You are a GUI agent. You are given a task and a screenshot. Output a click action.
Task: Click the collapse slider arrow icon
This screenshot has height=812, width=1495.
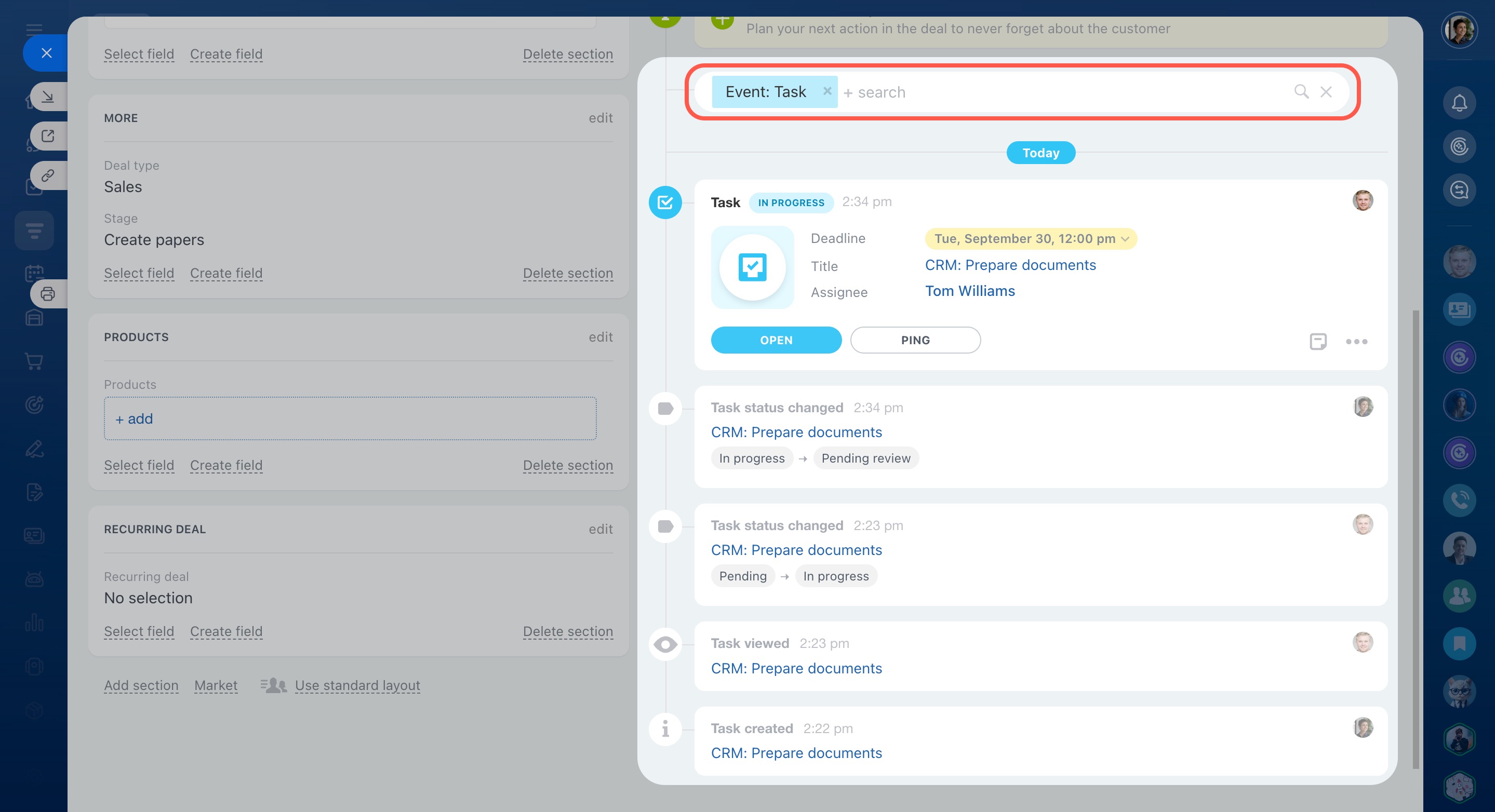tap(48, 96)
